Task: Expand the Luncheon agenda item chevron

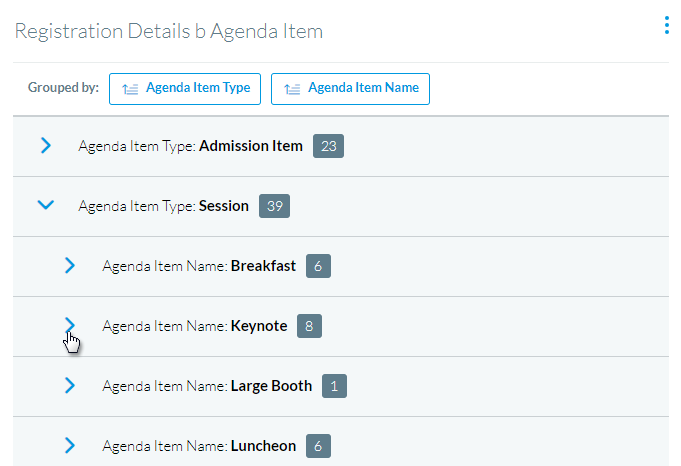Action: pos(69,445)
